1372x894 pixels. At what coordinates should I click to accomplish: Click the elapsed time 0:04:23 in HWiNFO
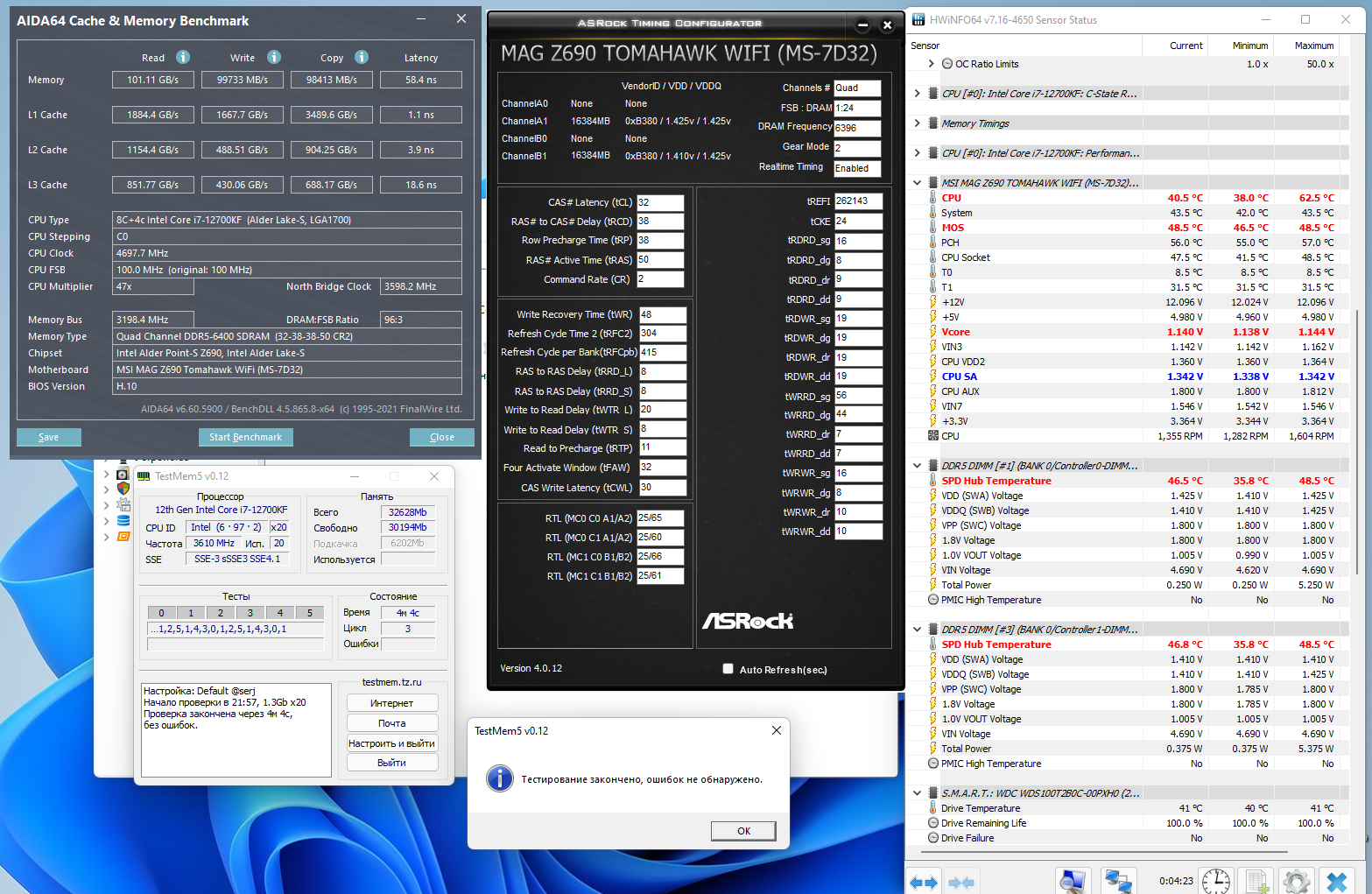pyautogui.click(x=1176, y=881)
